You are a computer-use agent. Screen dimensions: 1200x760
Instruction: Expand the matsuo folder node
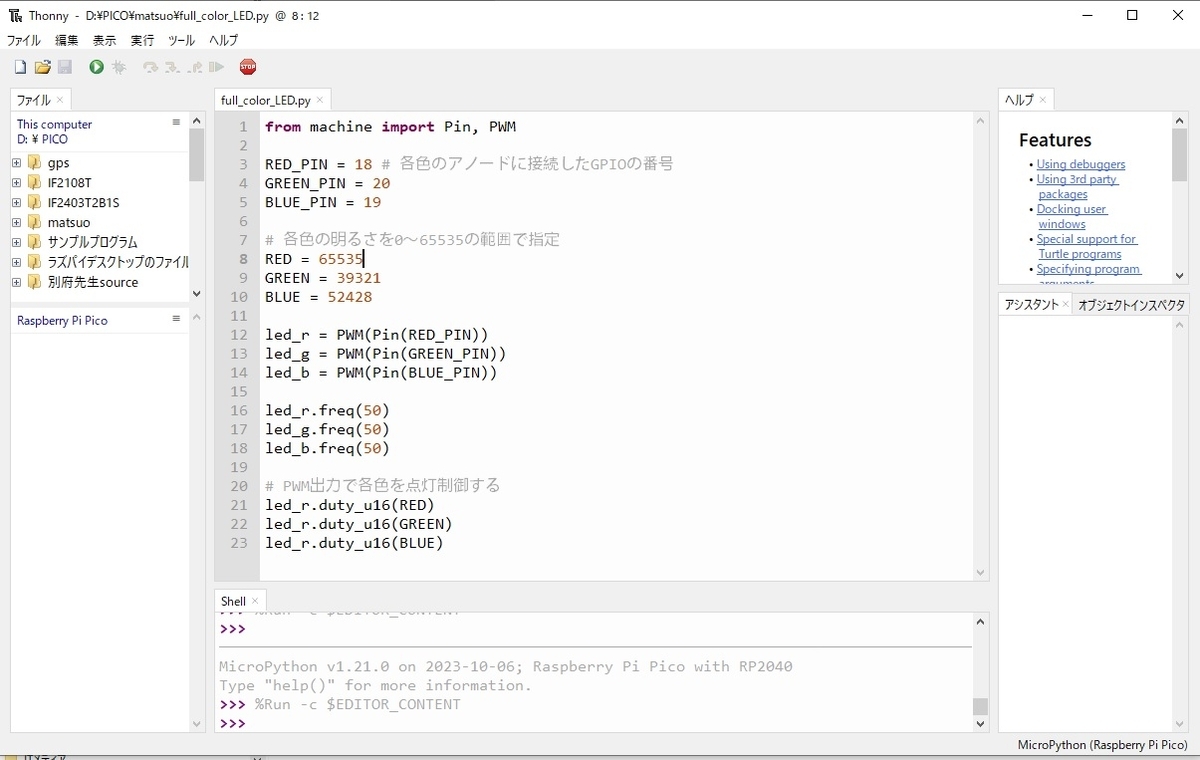pyautogui.click(x=17, y=222)
